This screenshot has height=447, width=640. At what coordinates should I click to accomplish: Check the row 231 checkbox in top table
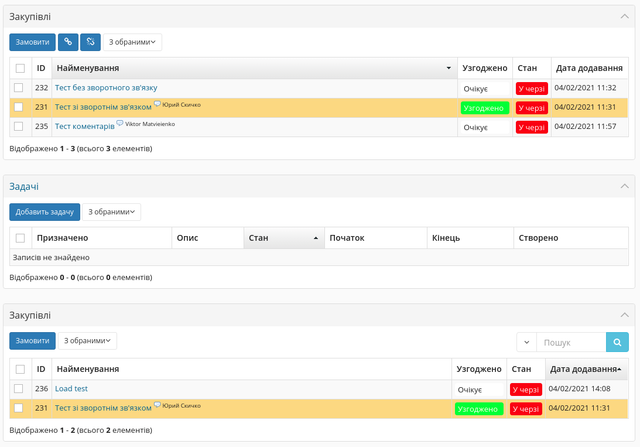click(x=18, y=107)
